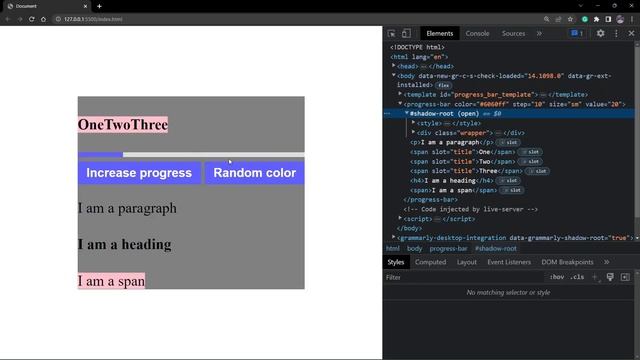640x360 pixels.
Task: Toggle rendering emulations paintbrush icon
Action: coord(610,277)
